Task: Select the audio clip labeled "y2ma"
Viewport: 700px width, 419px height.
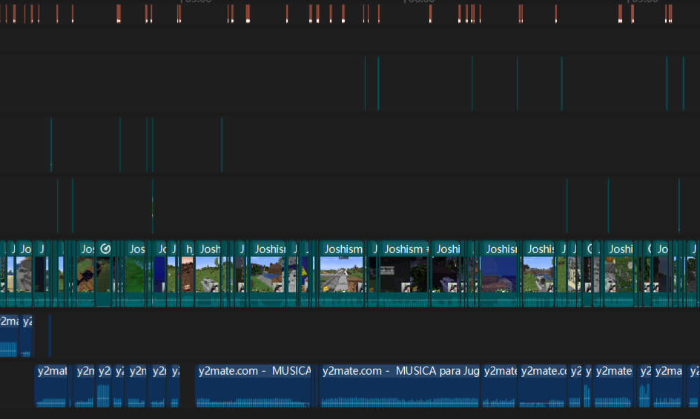Action: 667,386
